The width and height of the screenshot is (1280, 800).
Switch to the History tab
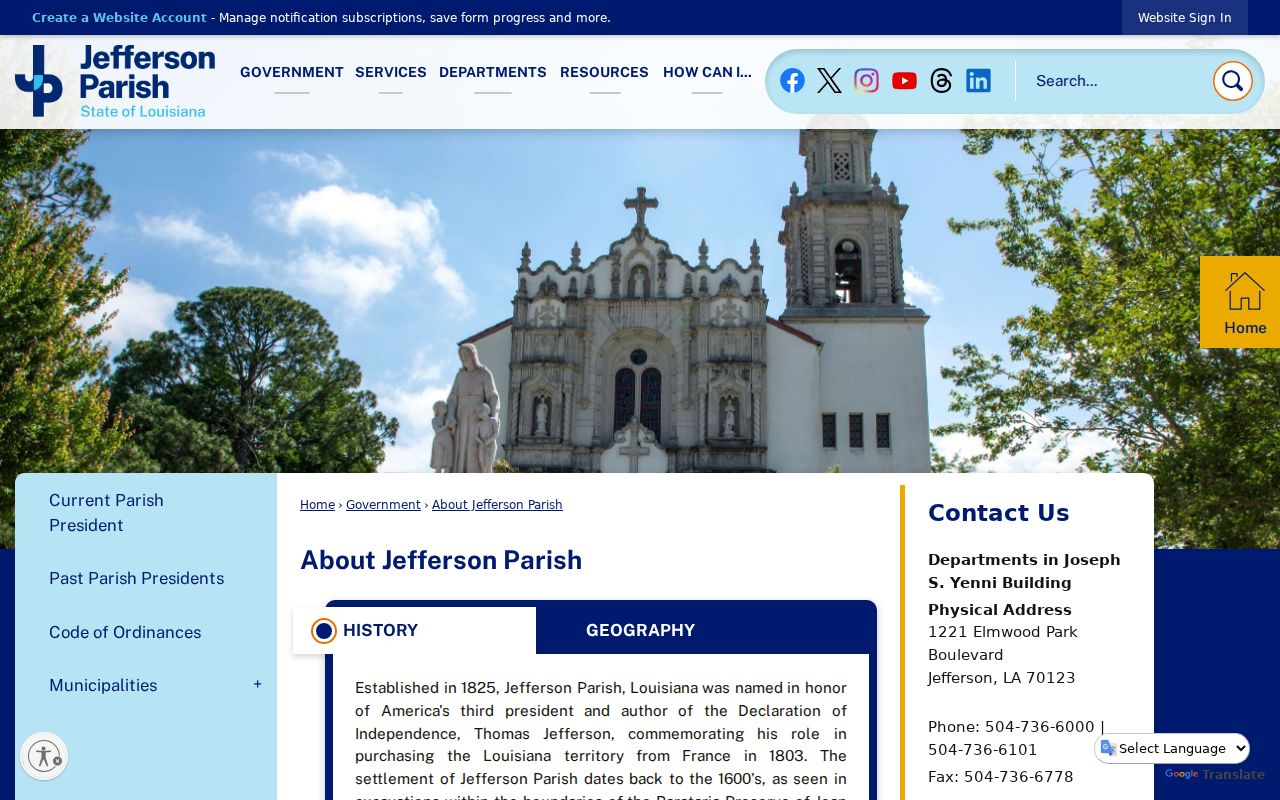point(414,630)
